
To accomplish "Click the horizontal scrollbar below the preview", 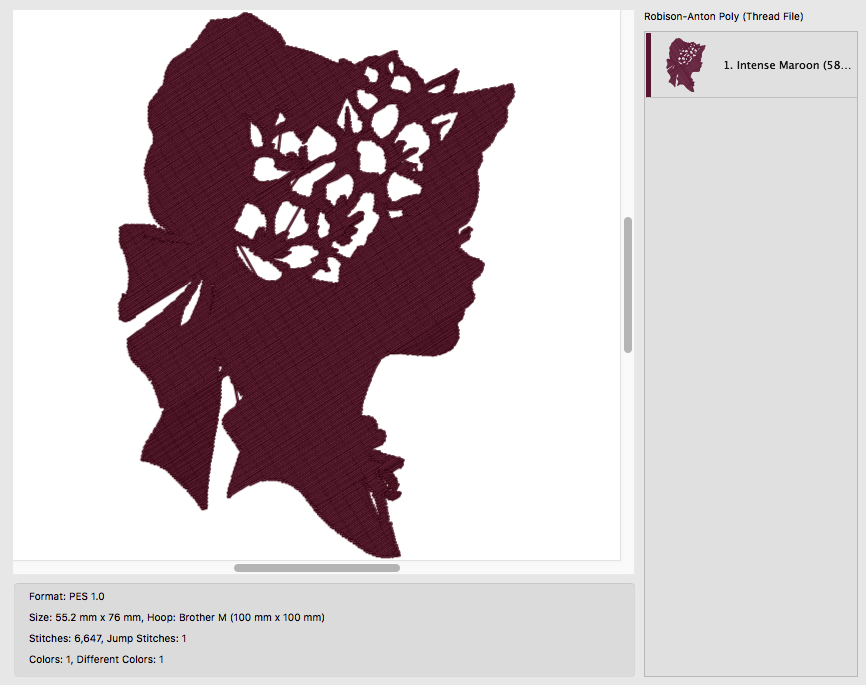I will pos(316,568).
